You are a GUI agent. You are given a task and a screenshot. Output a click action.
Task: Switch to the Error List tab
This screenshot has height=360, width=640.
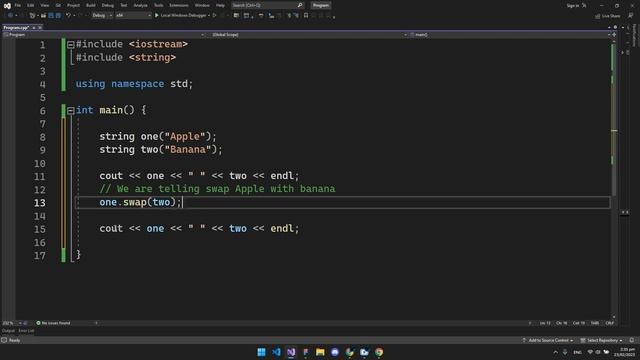[26, 331]
